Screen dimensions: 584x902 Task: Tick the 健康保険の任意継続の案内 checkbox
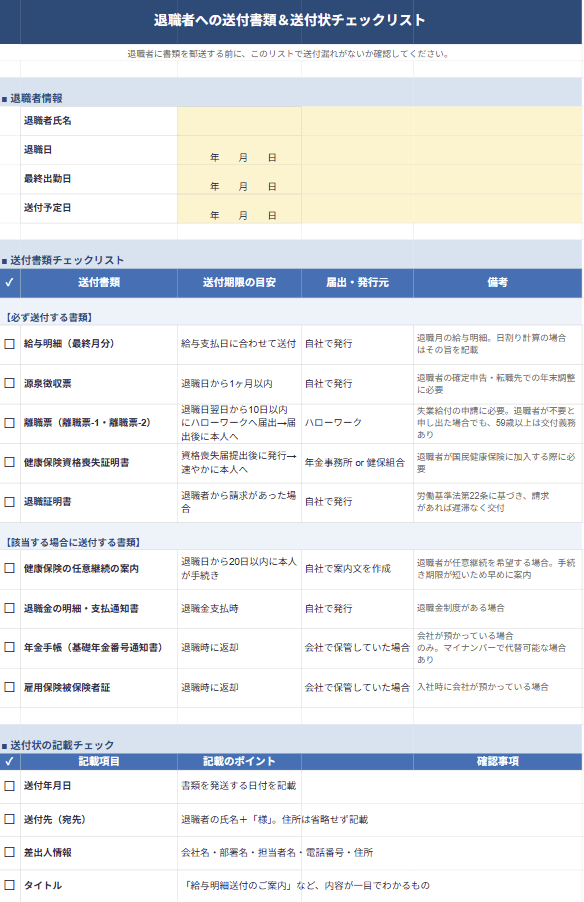pyautogui.click(x=10, y=568)
